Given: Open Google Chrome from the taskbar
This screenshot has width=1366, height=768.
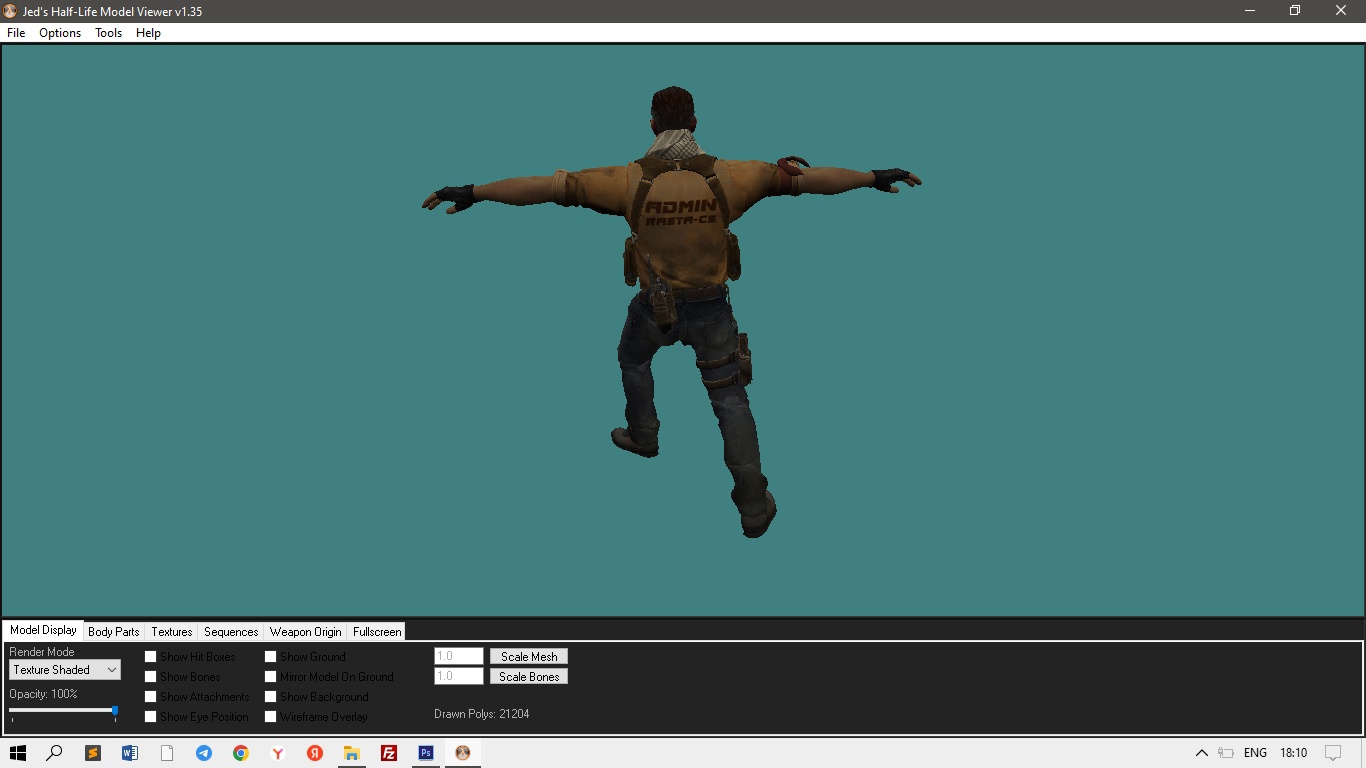Looking at the screenshot, I should [241, 753].
